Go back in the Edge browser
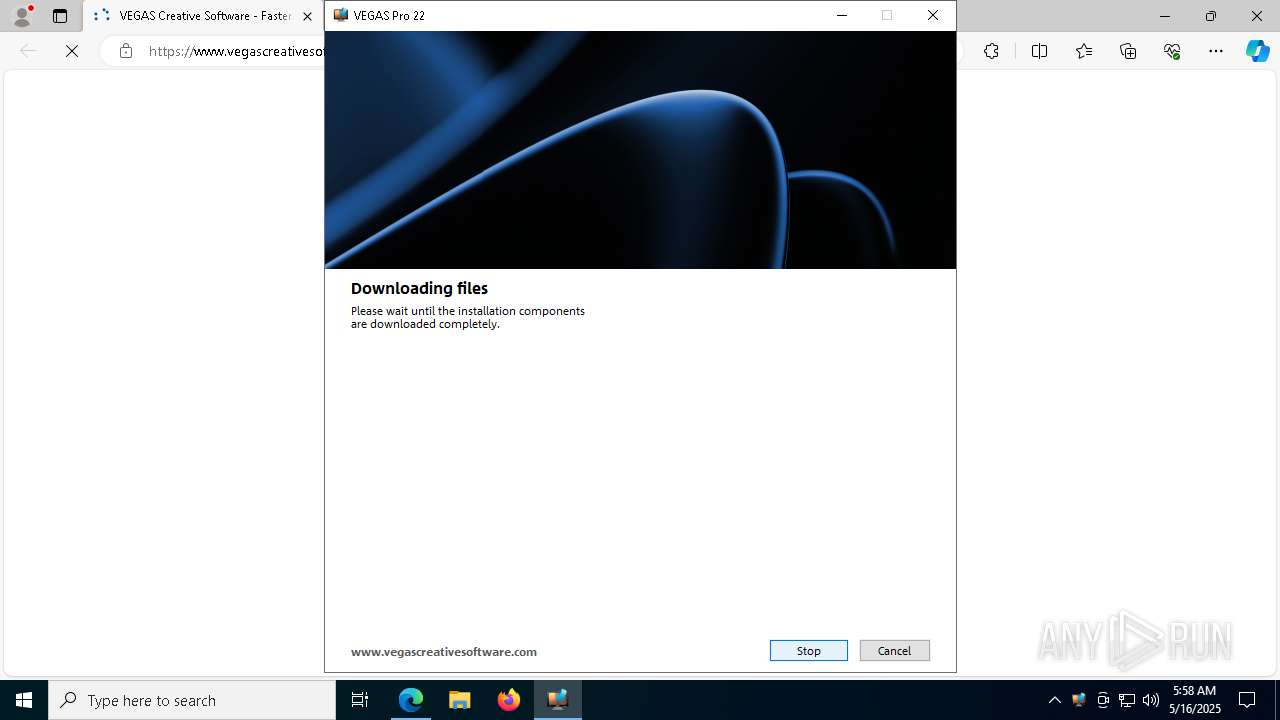 pyautogui.click(x=28, y=51)
